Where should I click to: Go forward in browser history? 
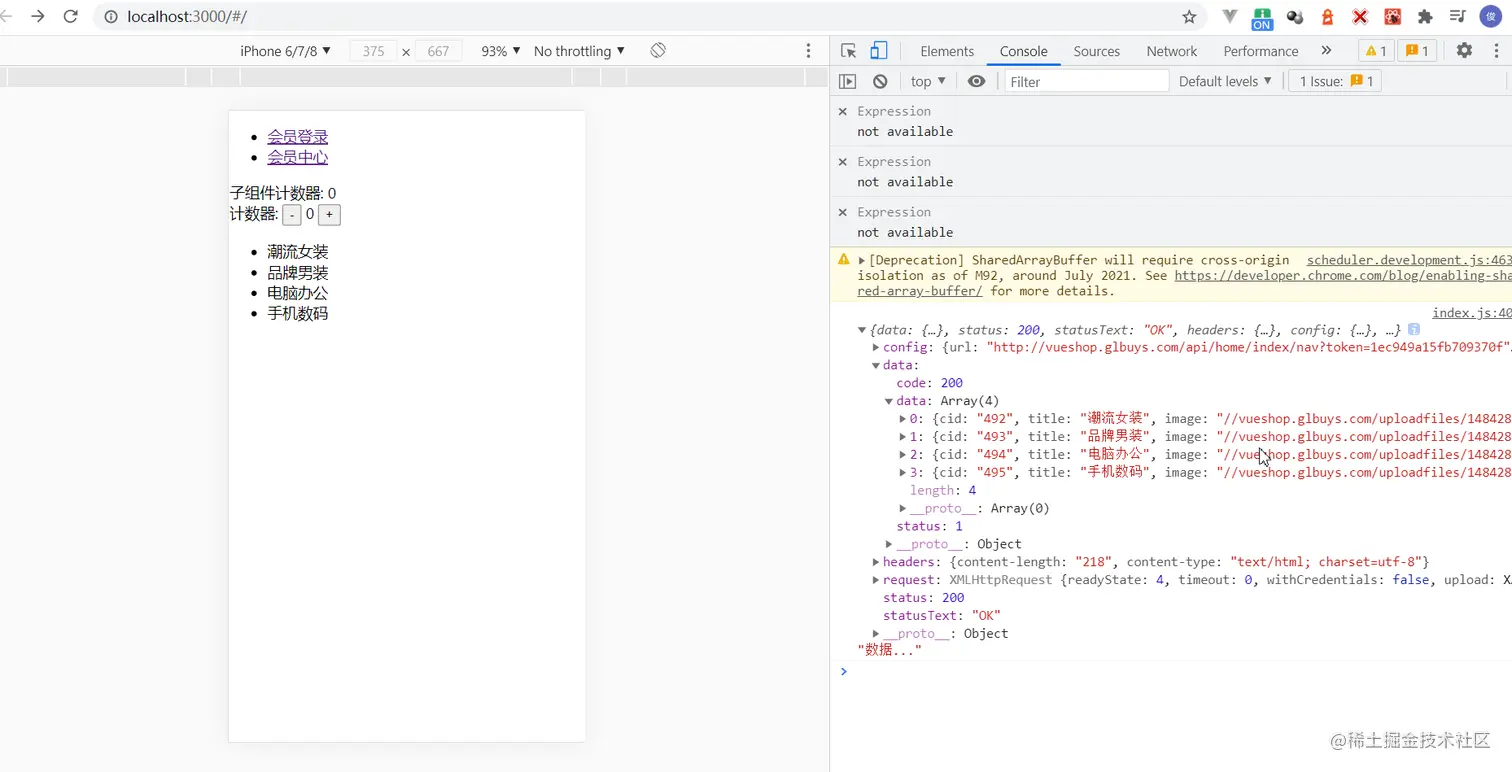(37, 16)
